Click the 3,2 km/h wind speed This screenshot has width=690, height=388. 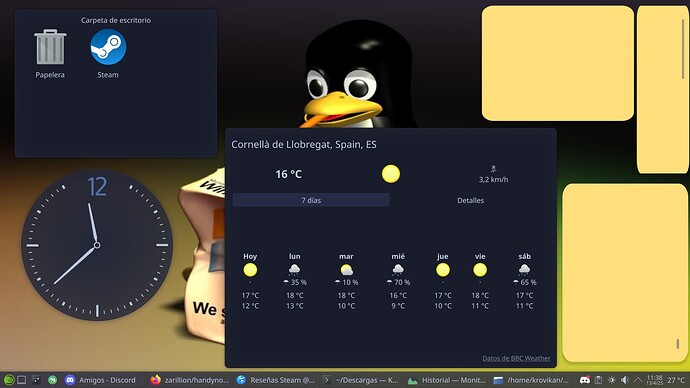(493, 179)
